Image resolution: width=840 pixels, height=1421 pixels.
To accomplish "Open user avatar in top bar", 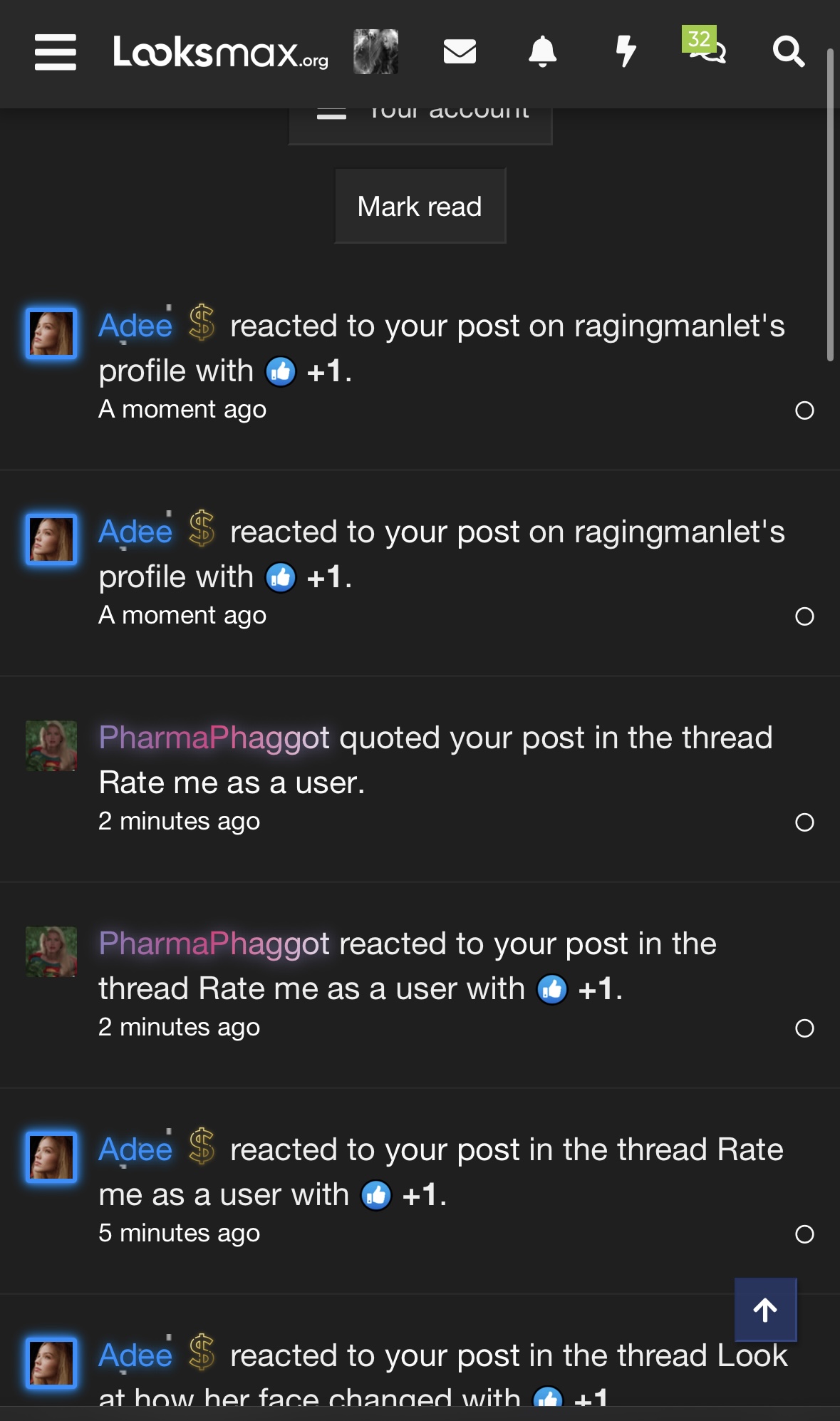I will point(375,51).
